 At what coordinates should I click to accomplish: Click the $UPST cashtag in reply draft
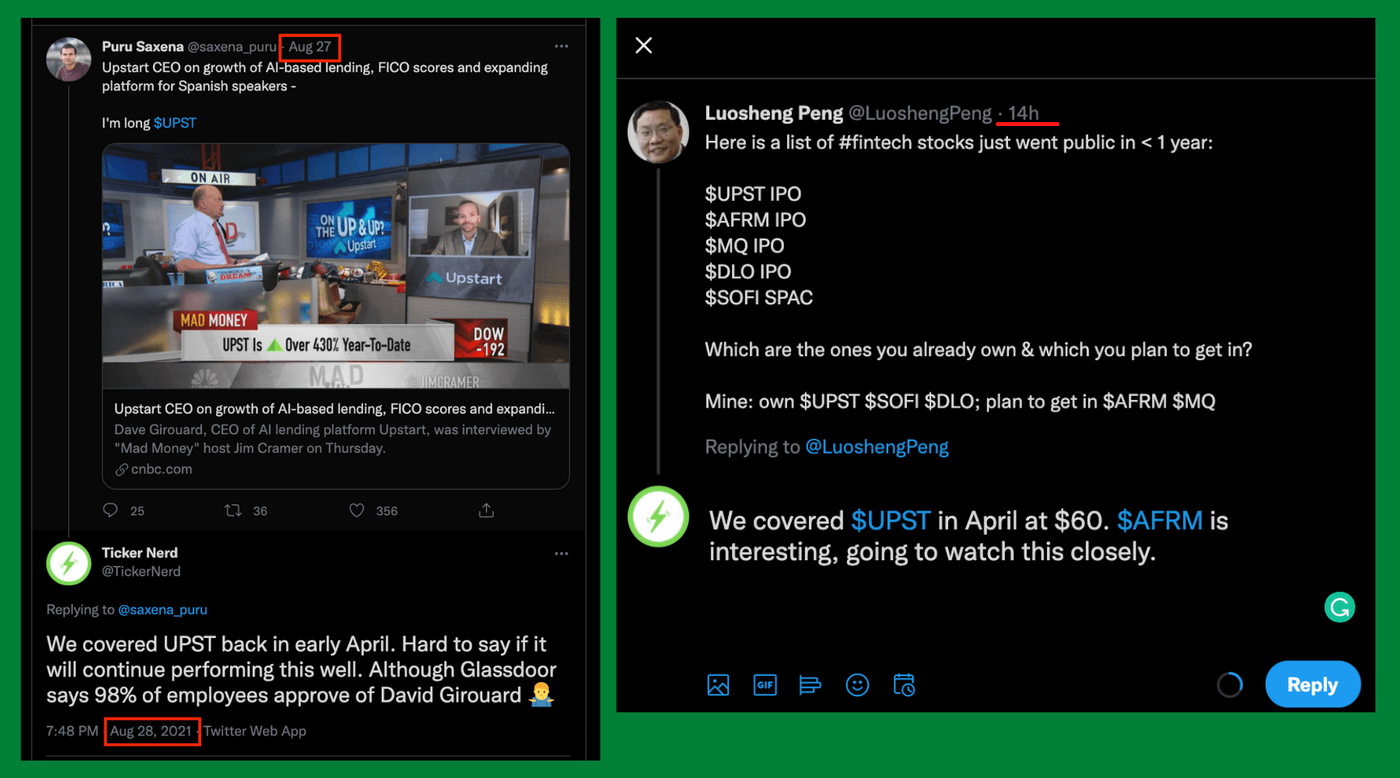[x=891, y=520]
